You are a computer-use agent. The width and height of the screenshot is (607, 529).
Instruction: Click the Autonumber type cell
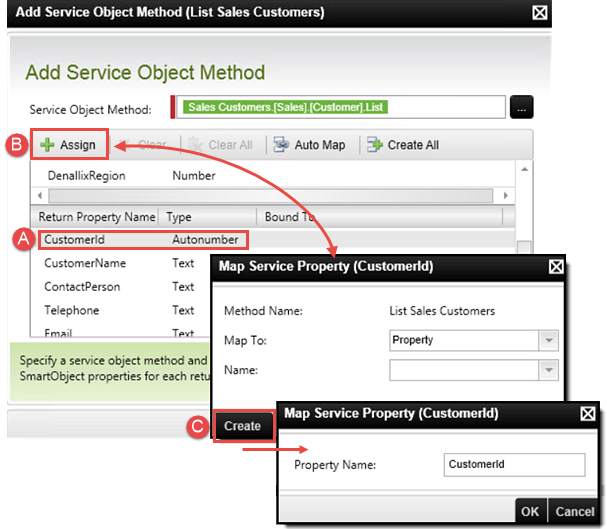pyautogui.click(x=205, y=240)
